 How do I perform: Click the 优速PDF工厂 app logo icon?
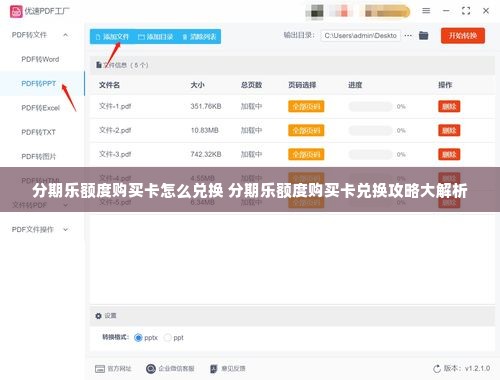(16, 11)
